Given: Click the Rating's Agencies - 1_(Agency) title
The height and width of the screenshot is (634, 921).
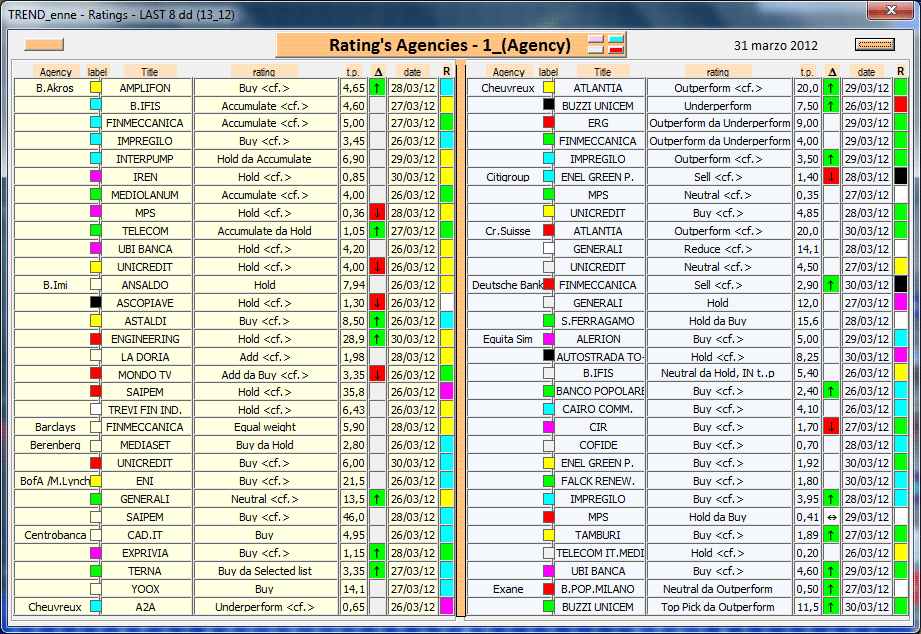Looking at the screenshot, I should 450,45.
